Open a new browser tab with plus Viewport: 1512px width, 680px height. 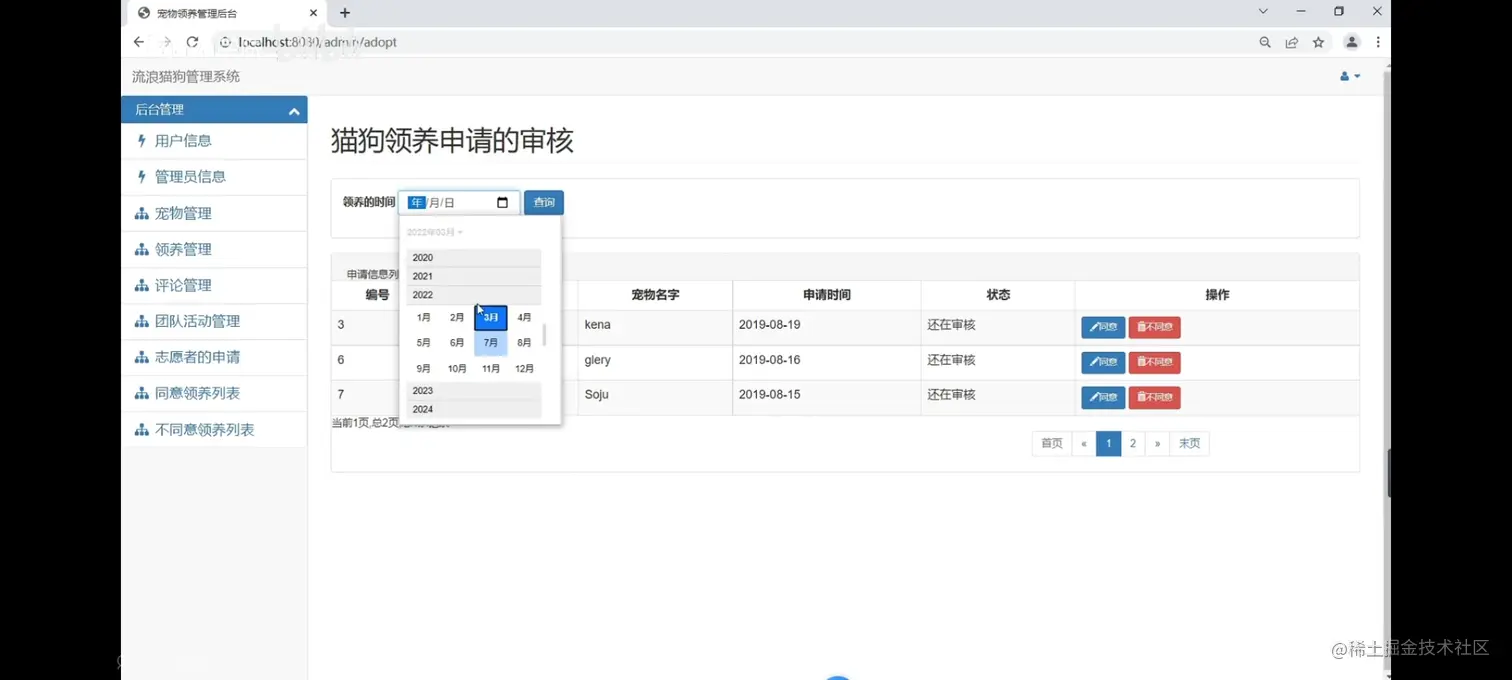[345, 13]
